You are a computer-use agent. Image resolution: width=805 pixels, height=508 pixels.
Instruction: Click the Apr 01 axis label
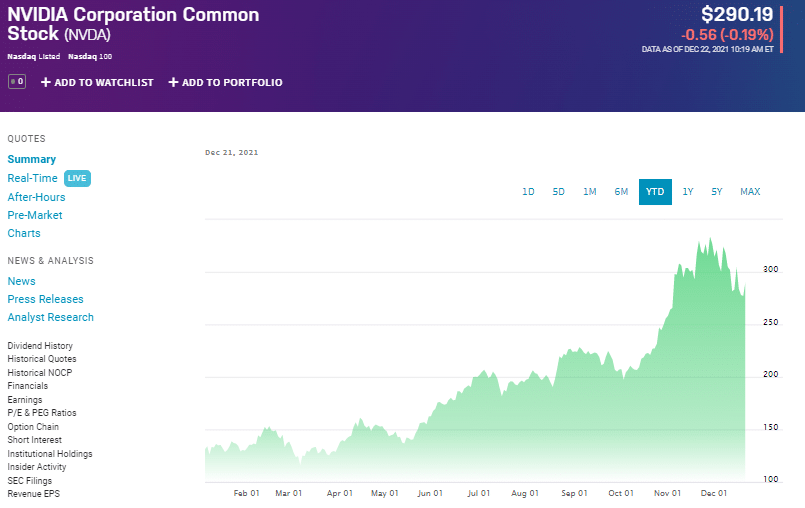coord(340,493)
